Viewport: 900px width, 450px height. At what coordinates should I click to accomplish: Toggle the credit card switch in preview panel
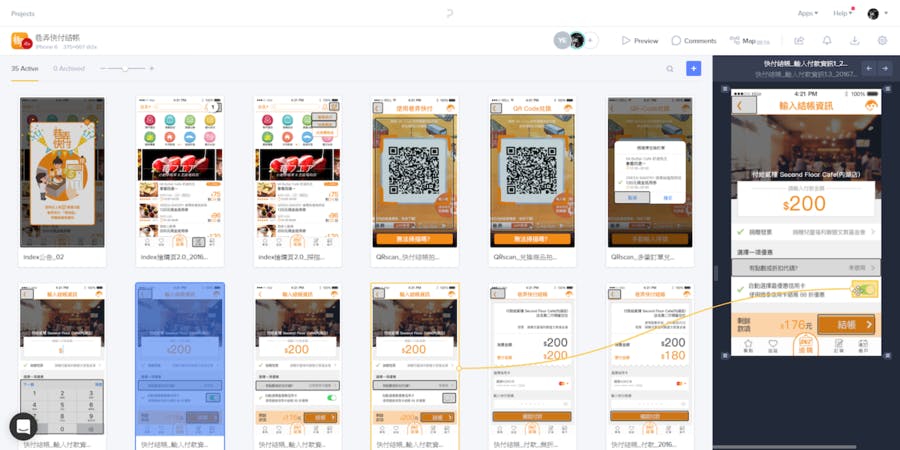point(865,289)
